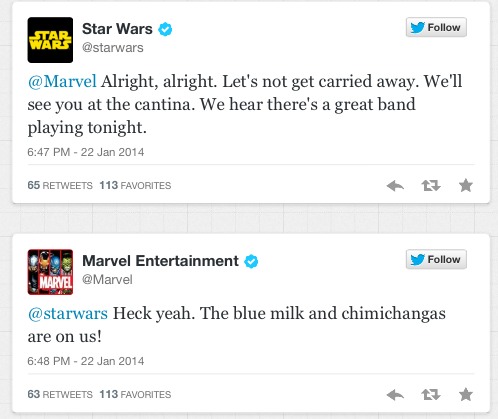
Task: View 113 favorites on Marvel's tweet
Action: (135, 394)
